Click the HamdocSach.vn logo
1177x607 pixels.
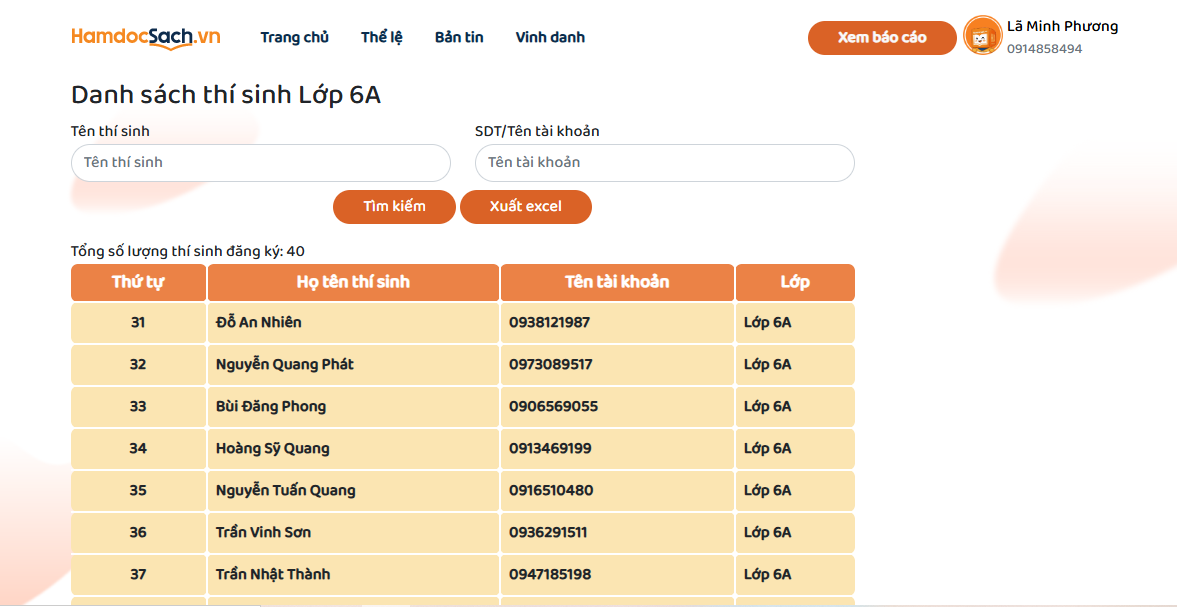point(145,37)
